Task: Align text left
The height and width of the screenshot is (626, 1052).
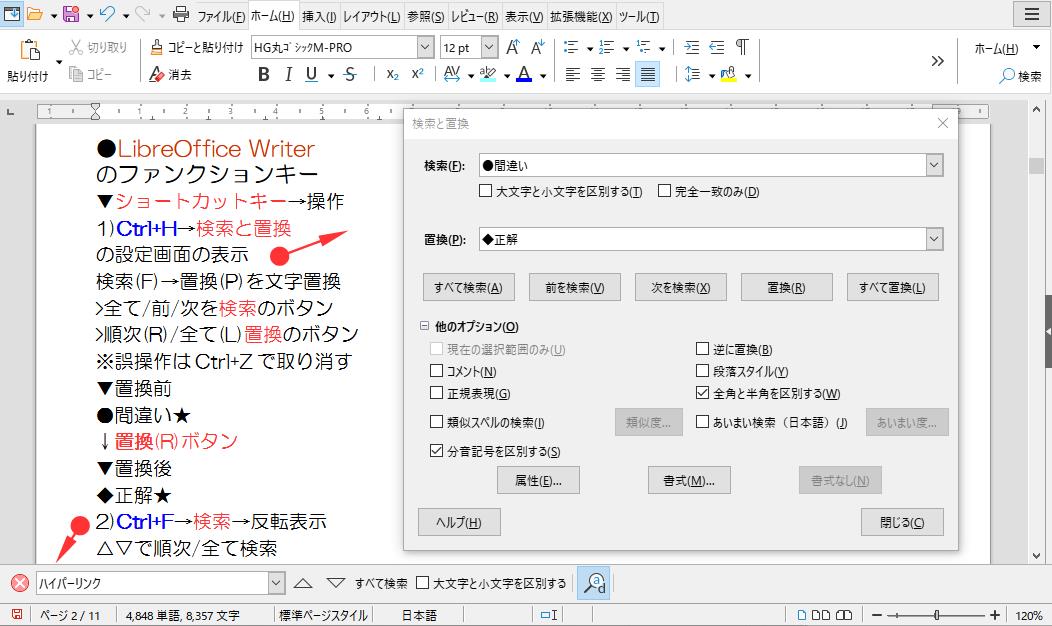Action: click(572, 74)
